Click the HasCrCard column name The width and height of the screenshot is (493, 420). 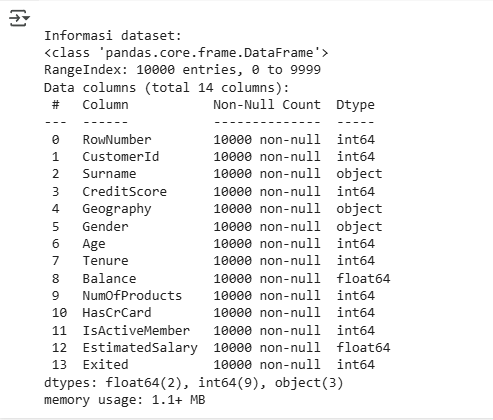pos(117,313)
